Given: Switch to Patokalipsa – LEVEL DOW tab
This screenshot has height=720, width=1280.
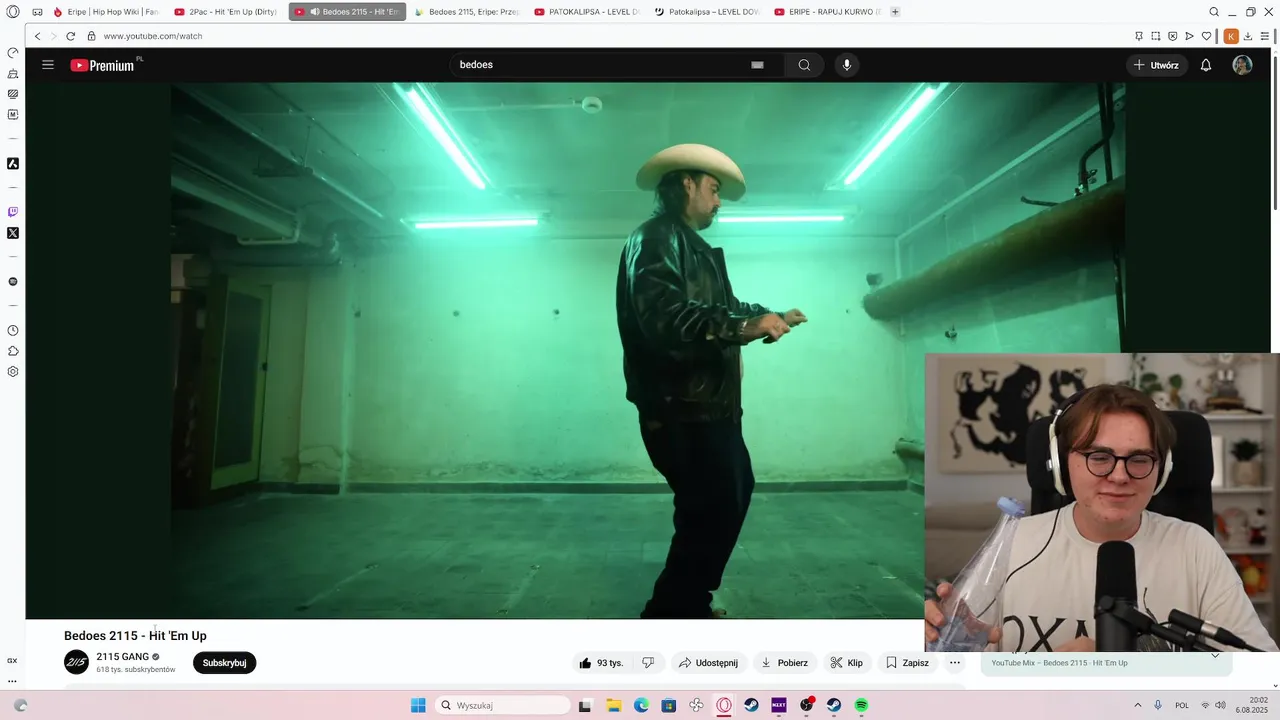Looking at the screenshot, I should (x=706, y=12).
